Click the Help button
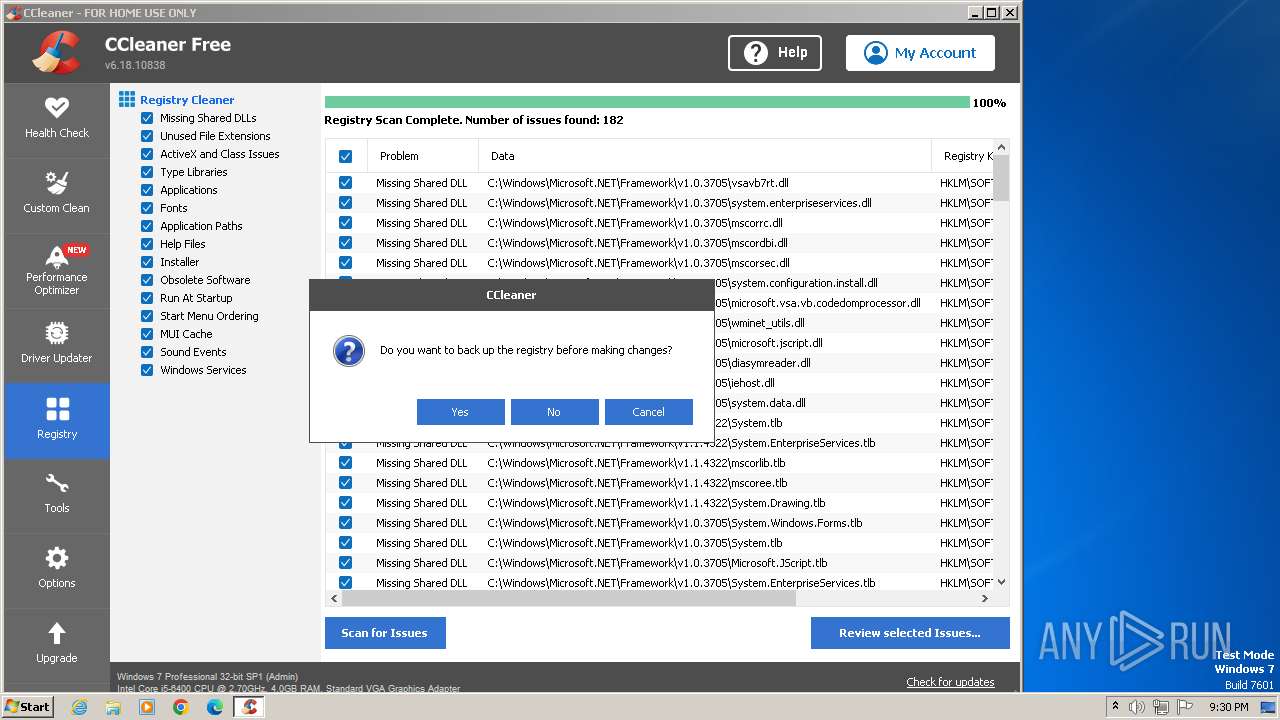This screenshot has height=720, width=1280. [x=775, y=53]
